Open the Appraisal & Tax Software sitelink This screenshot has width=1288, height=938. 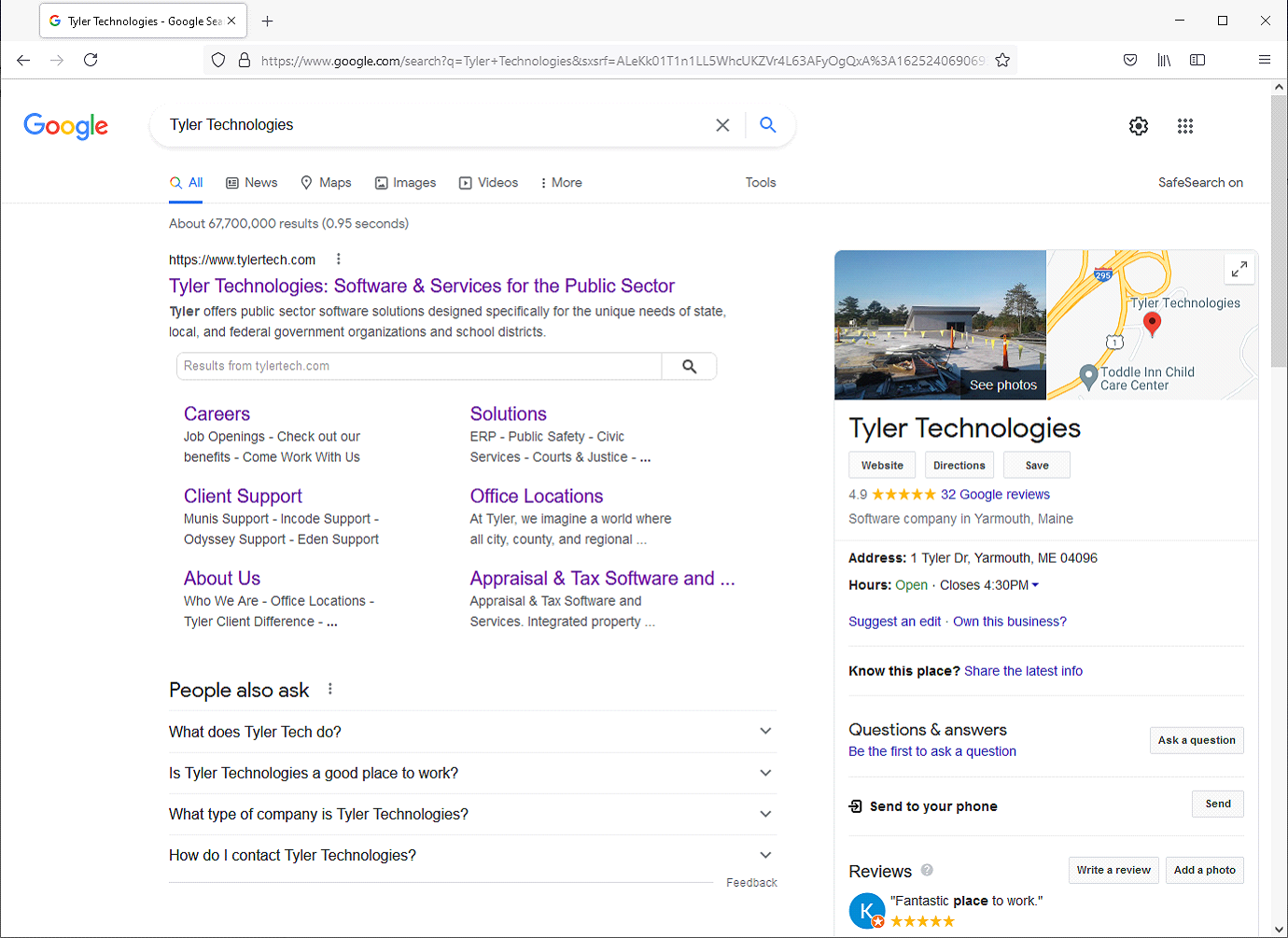[602, 578]
